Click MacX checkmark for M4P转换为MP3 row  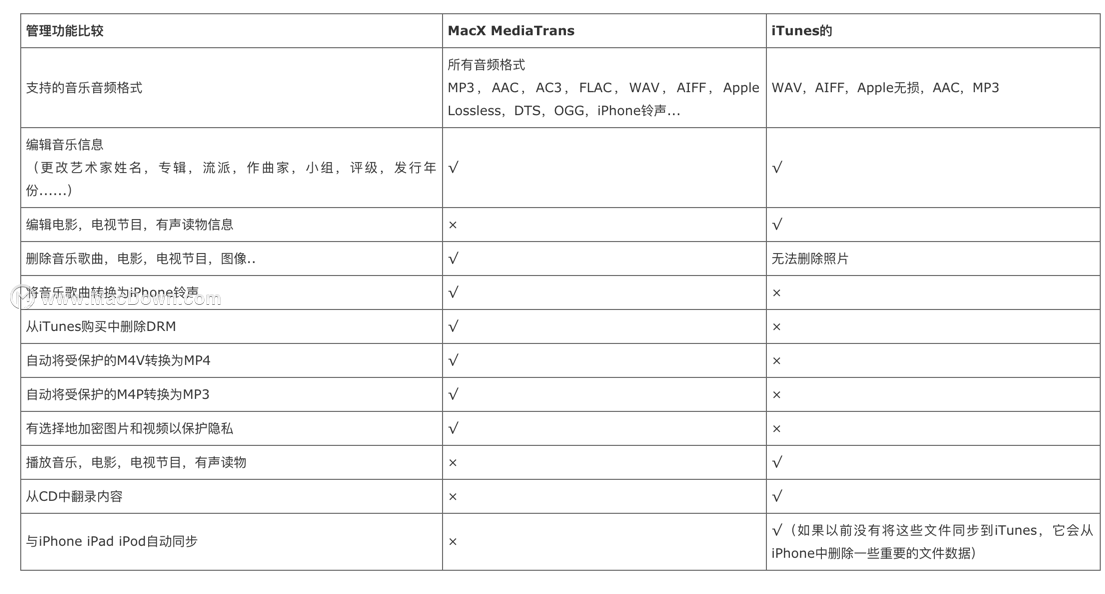453,394
